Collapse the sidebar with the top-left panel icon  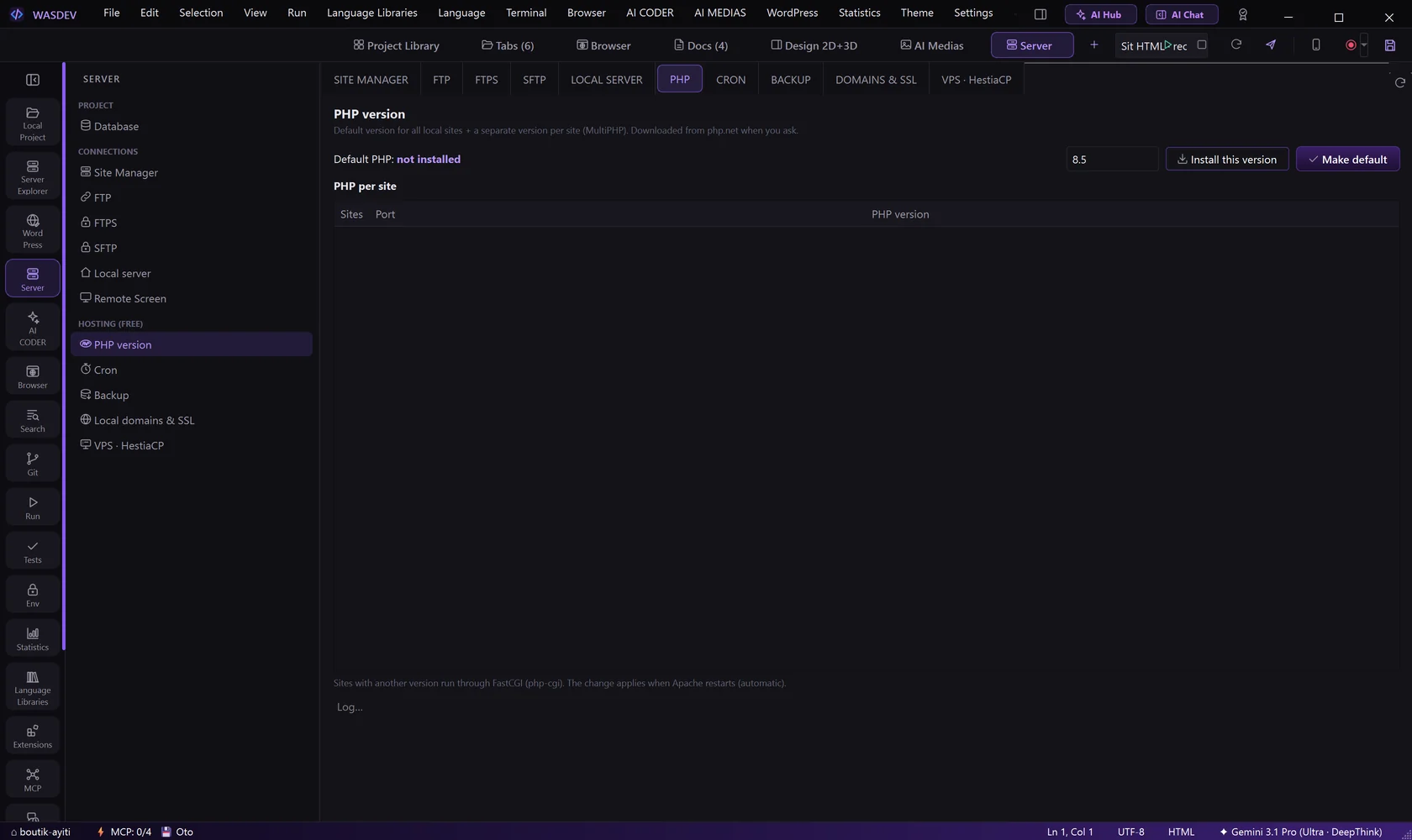point(33,80)
